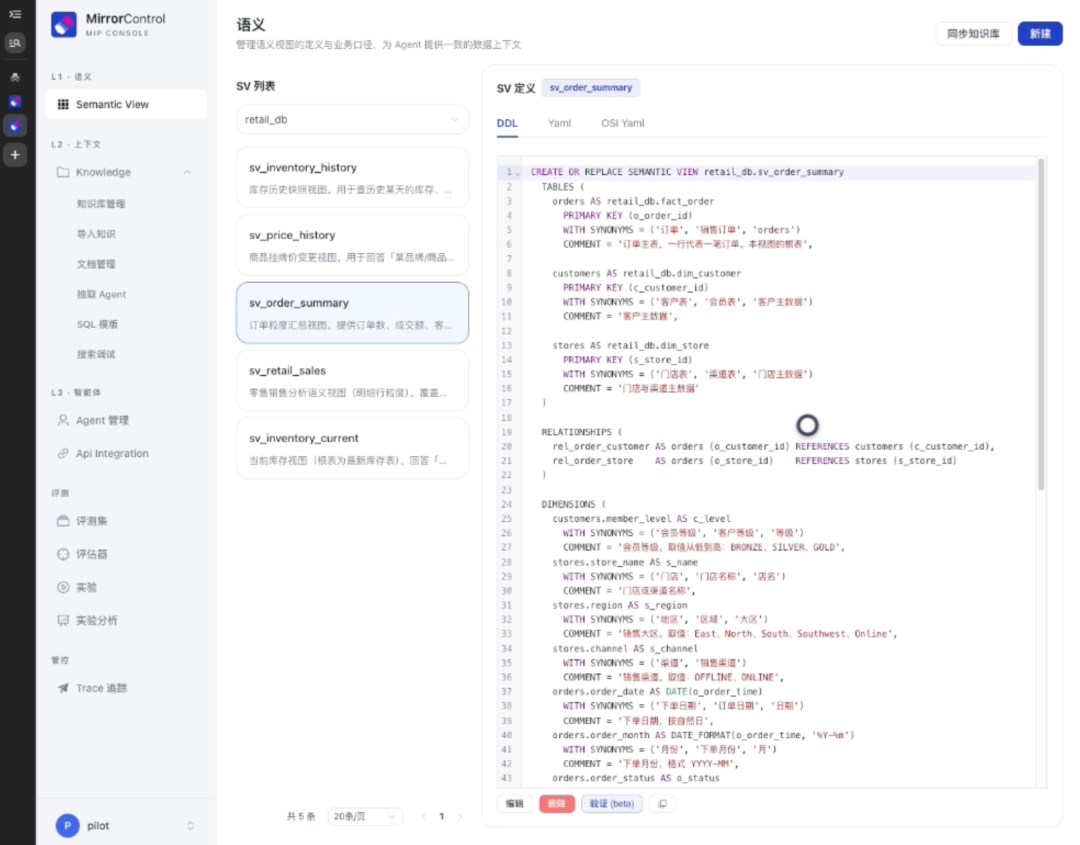Open the retail_db database dropdown
The height and width of the screenshot is (845, 1080).
click(352, 120)
